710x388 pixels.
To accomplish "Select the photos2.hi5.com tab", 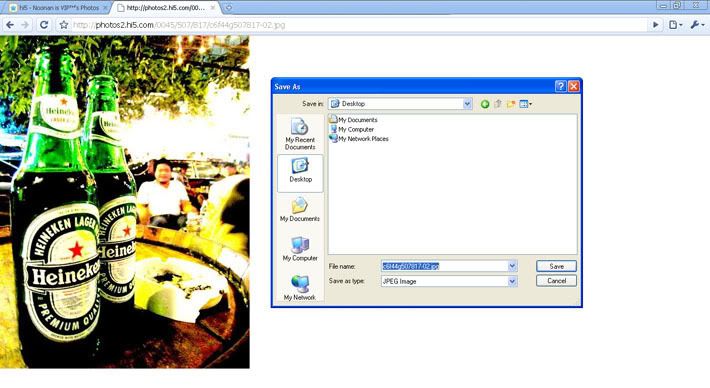I will point(165,8).
